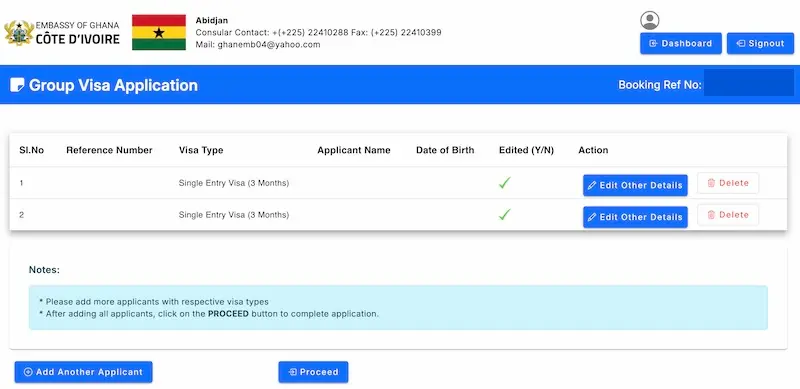This screenshot has height=389, width=800.
Task: Click the Edited (Y/N) column header
Action: [526, 150]
